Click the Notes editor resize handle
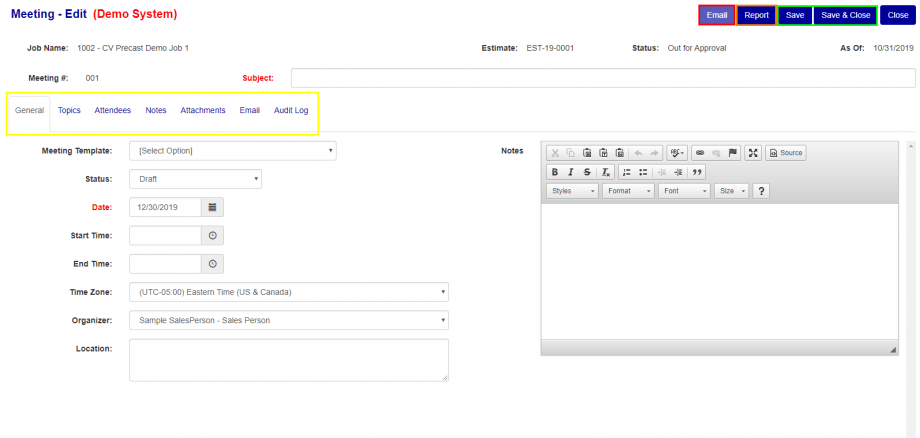Viewport: 920px width, 438px height. point(893,349)
